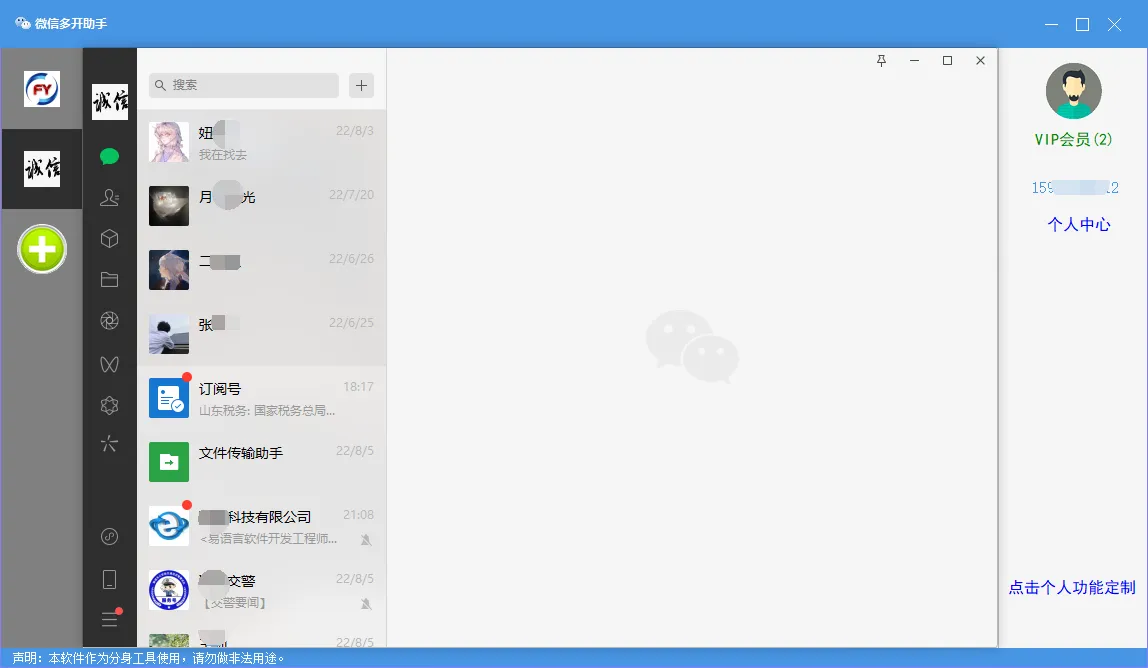The image size is (1148, 668).
Task: Click the green plus to add new WeChat instance
Action: [41, 248]
